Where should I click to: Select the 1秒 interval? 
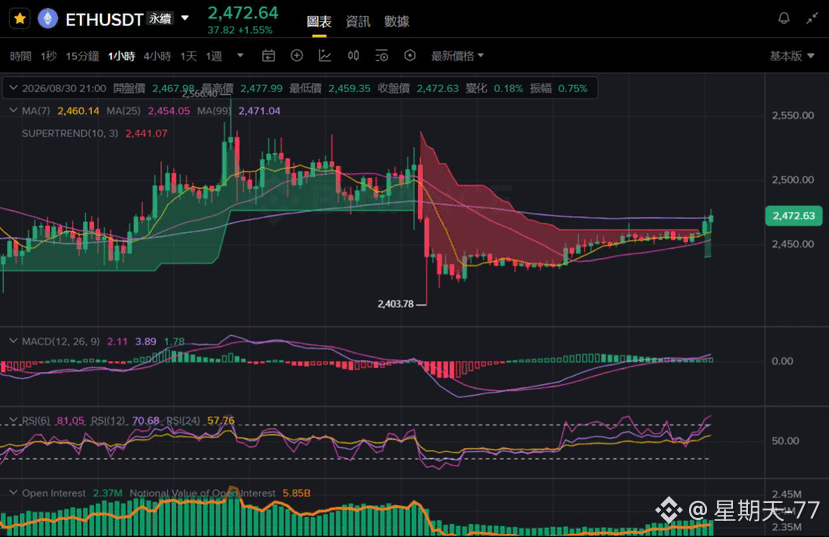coord(49,56)
